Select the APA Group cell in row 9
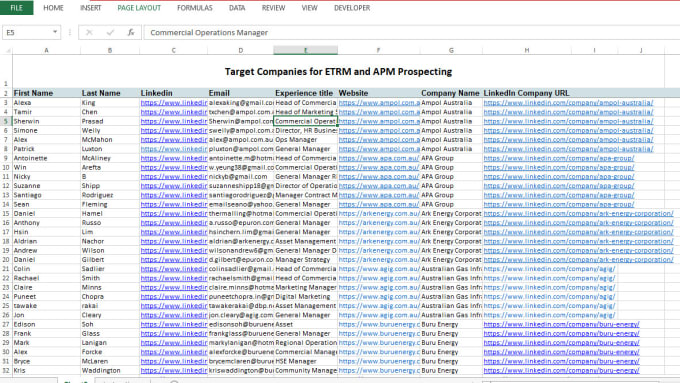The width and height of the screenshot is (680, 383). pyautogui.click(x=451, y=158)
